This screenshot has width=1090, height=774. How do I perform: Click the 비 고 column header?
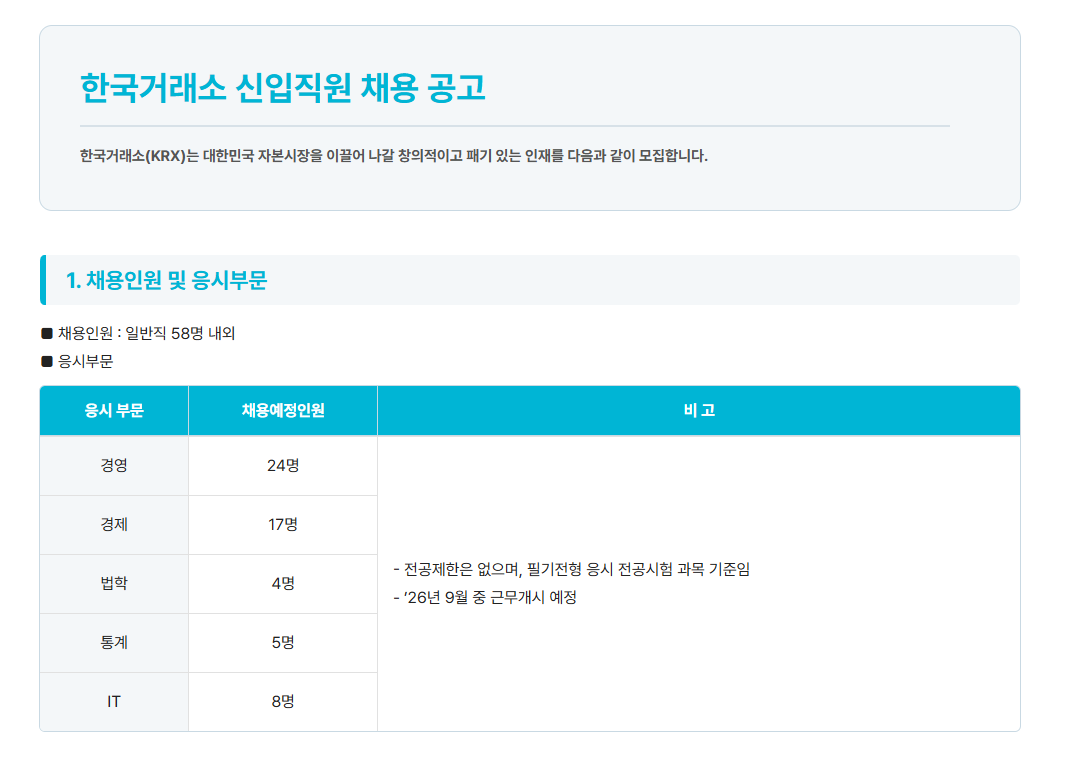coord(699,411)
